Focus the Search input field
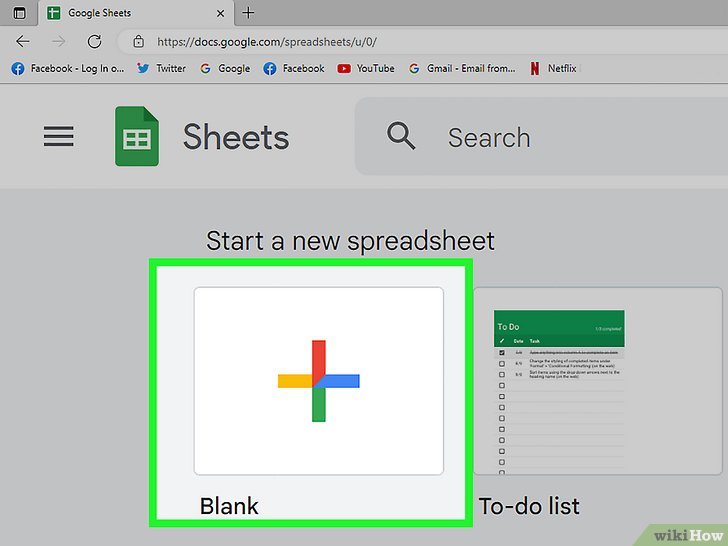The image size is (728, 546). point(541,136)
